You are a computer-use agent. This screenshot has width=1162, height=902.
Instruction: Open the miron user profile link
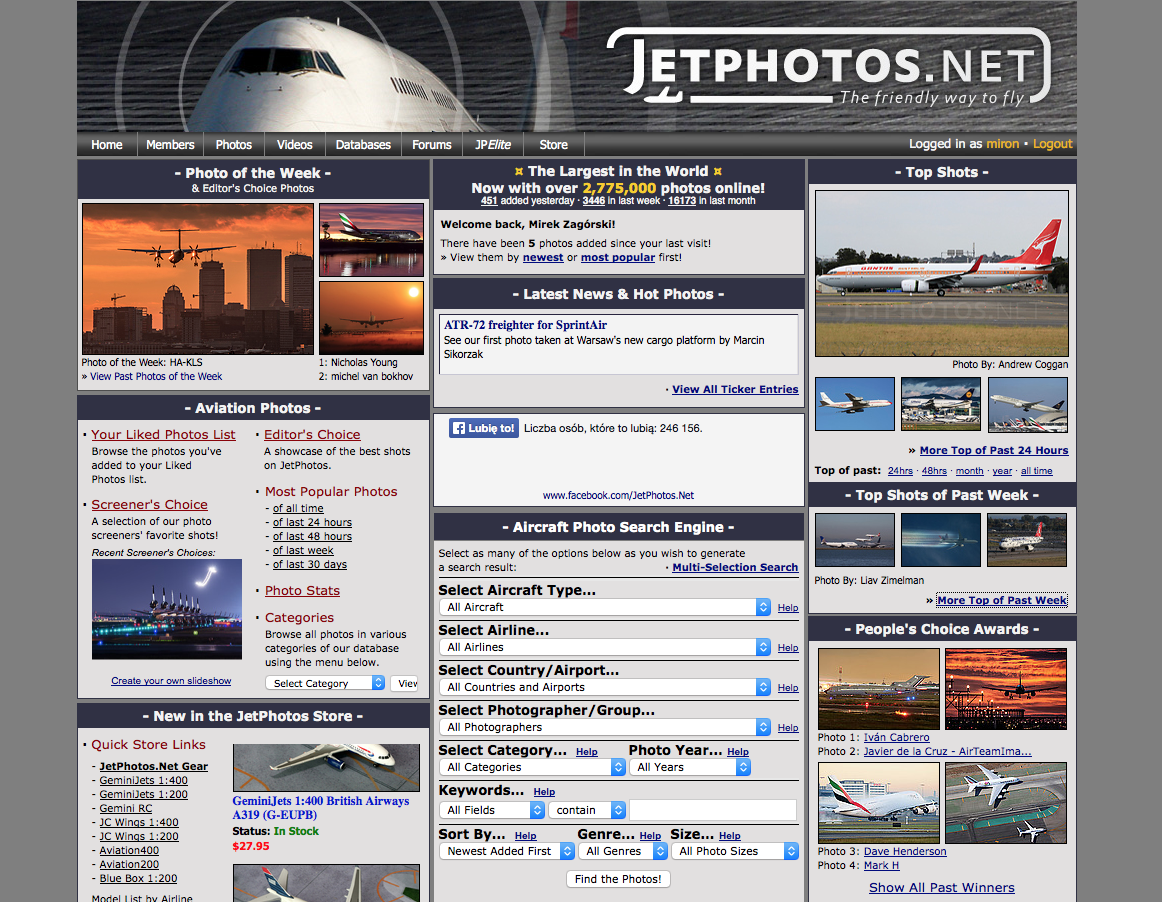tap(1003, 144)
